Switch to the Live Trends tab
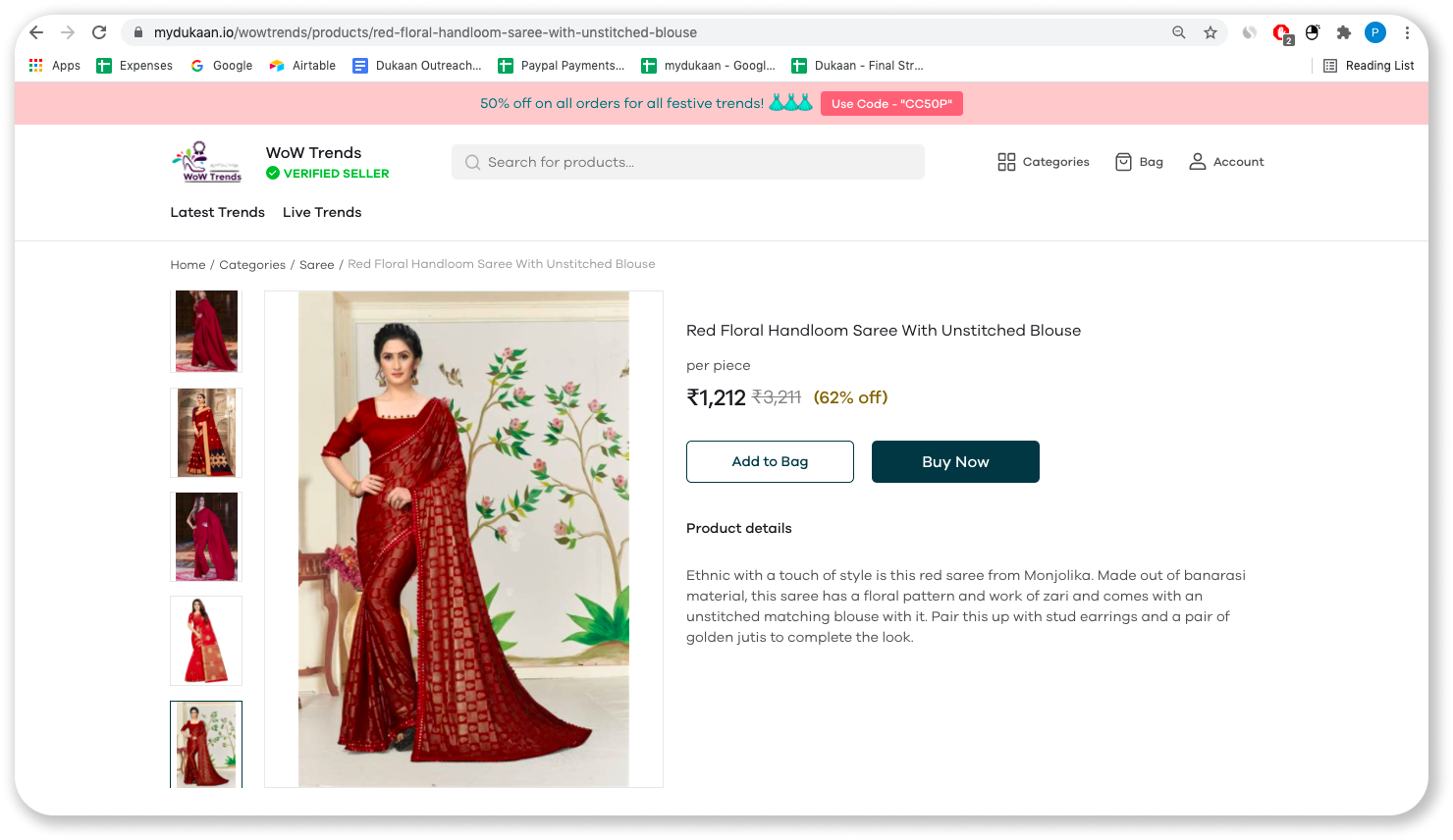The image size is (1453, 840). [322, 212]
